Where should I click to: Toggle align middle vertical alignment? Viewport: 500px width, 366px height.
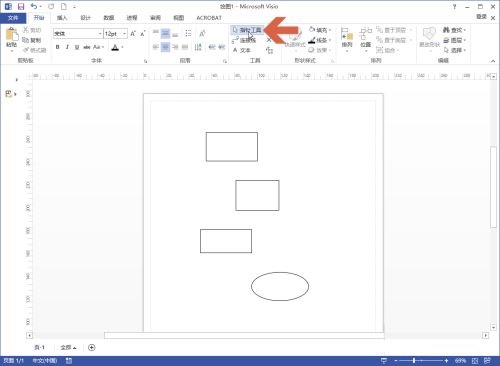[165, 33]
